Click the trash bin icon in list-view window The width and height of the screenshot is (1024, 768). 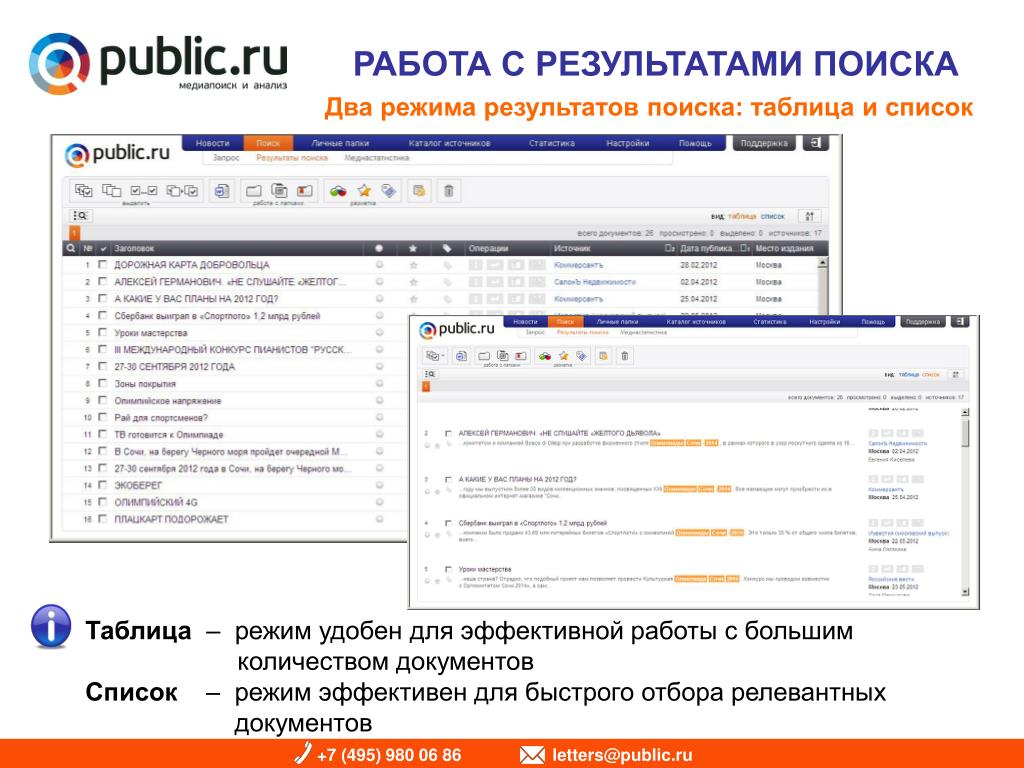[x=624, y=356]
